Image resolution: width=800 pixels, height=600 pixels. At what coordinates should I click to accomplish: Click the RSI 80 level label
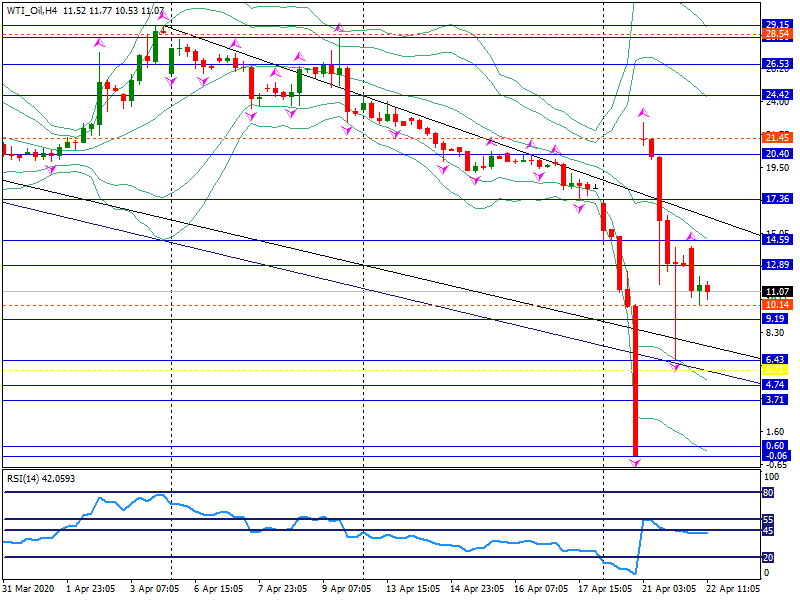pos(769,493)
